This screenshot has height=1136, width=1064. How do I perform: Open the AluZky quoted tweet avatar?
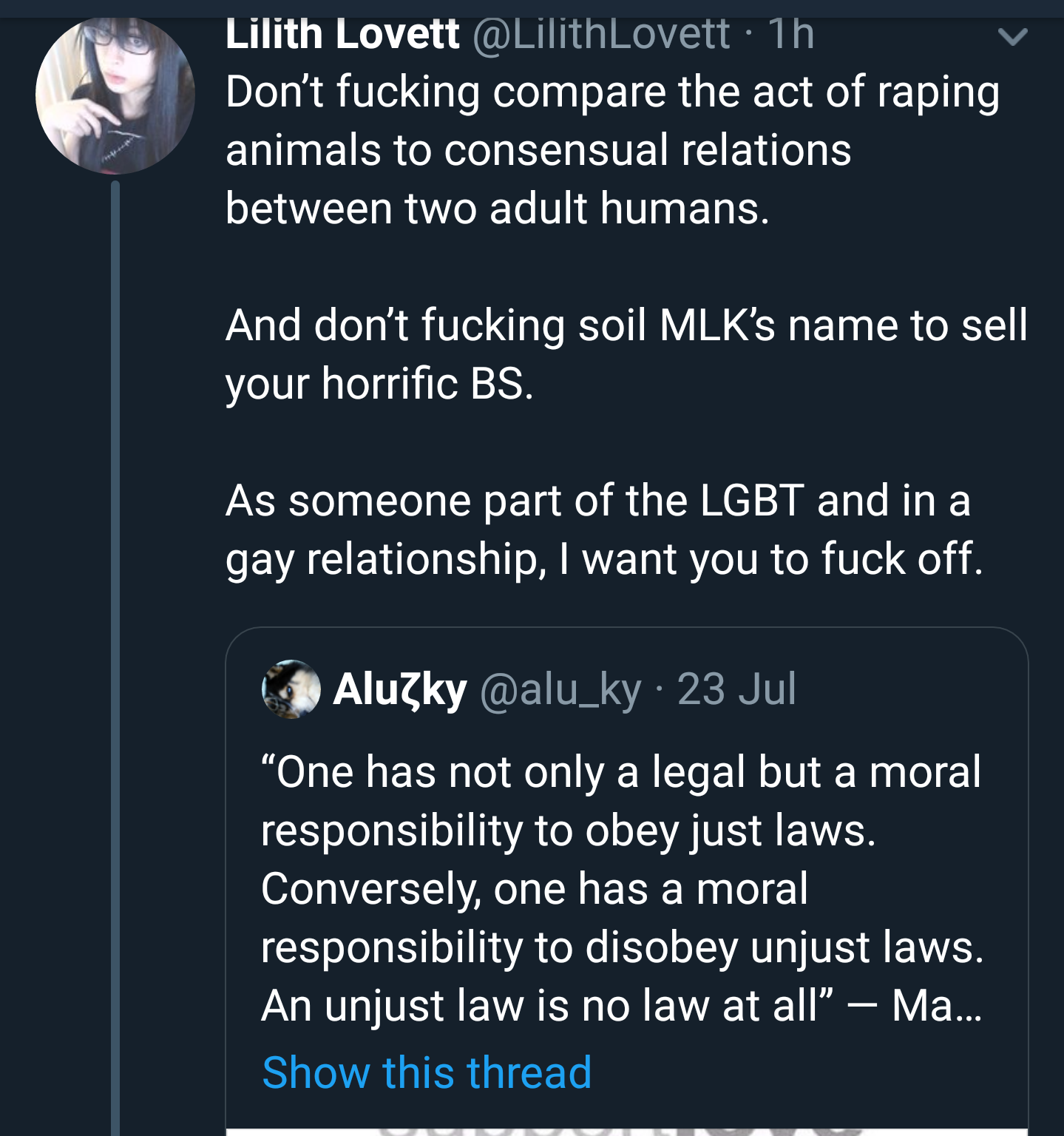coord(291,689)
